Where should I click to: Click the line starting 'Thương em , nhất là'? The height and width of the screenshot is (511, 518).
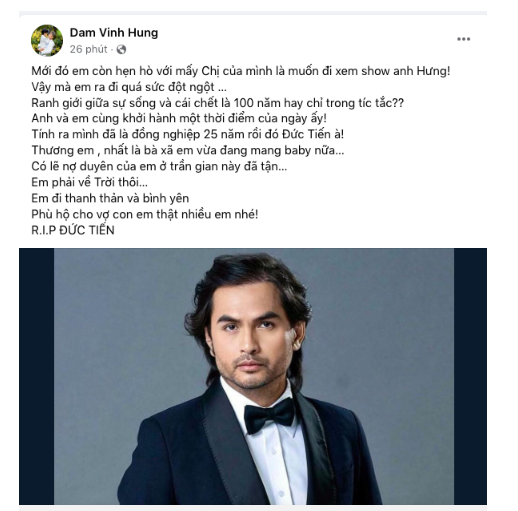[x=188, y=151]
